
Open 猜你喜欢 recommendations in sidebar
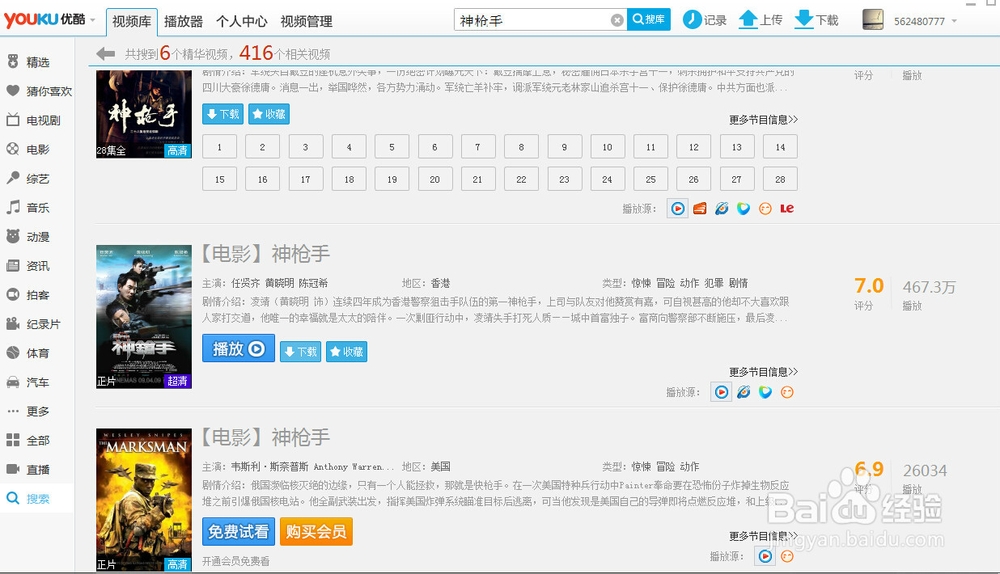pos(38,91)
